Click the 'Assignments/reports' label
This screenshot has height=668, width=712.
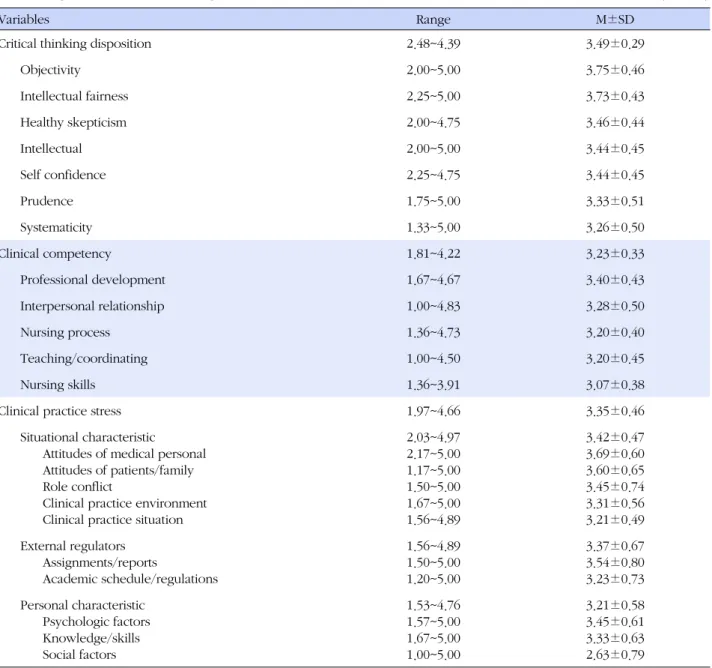pyautogui.click(x=100, y=563)
